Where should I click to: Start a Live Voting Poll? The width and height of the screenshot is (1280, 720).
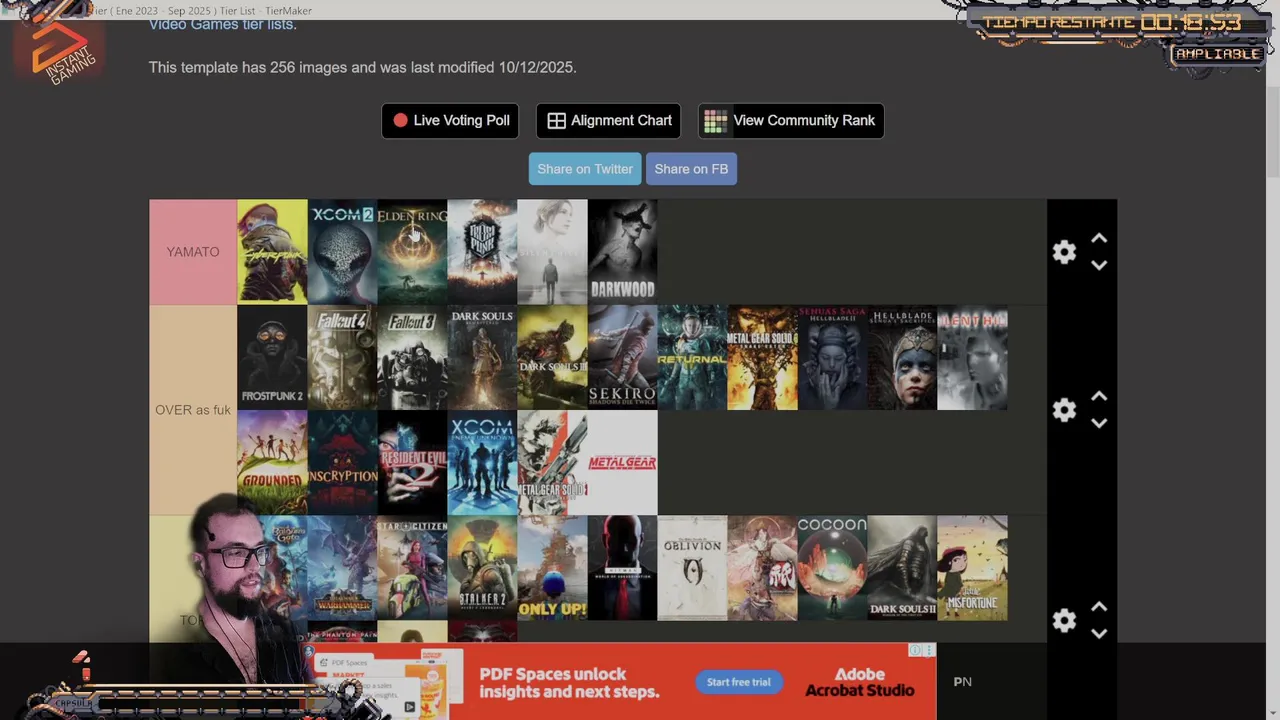pyautogui.click(x=450, y=120)
